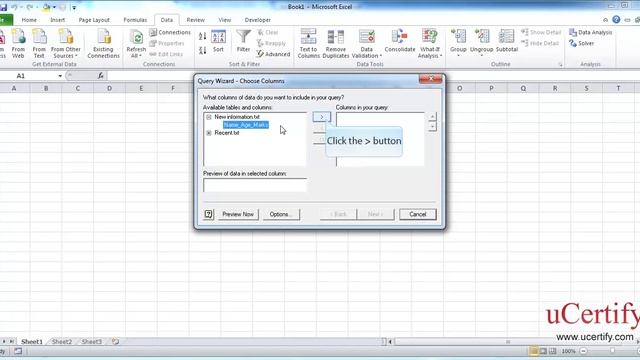The width and height of the screenshot is (640, 360).
Task: Switch to Page Layout view in status bar
Action: tap(543, 351)
